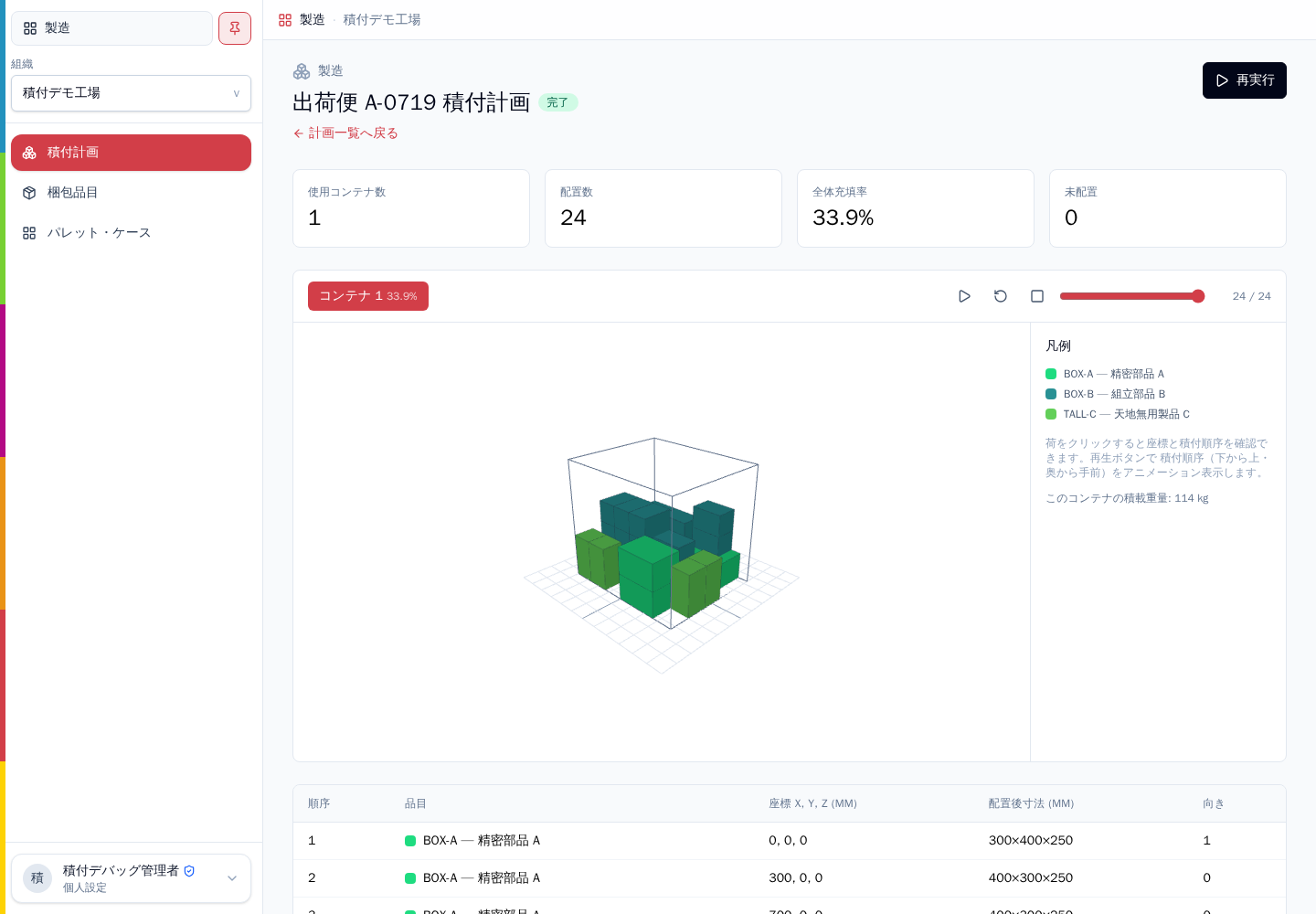Open the 積付デモ工場 organization dropdown
Viewport: 1316px width, 914px height.
point(131,93)
